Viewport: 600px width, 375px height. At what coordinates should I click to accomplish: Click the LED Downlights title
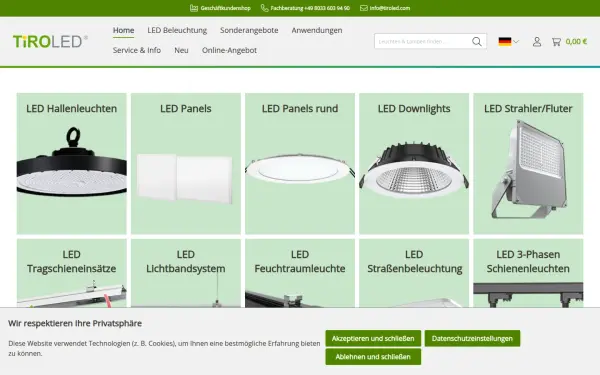pyautogui.click(x=414, y=109)
